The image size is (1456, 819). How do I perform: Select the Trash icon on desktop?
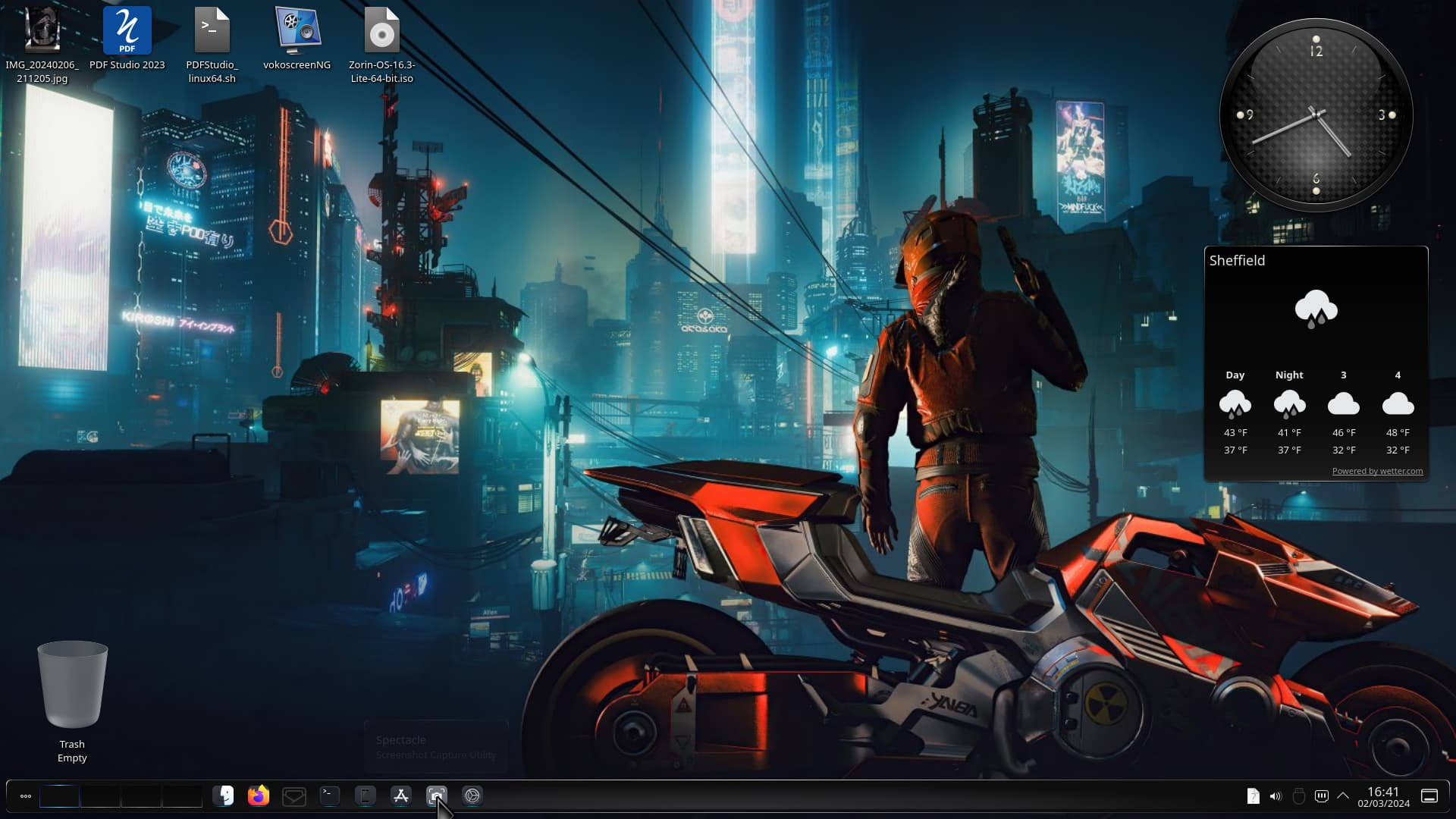coord(72,702)
